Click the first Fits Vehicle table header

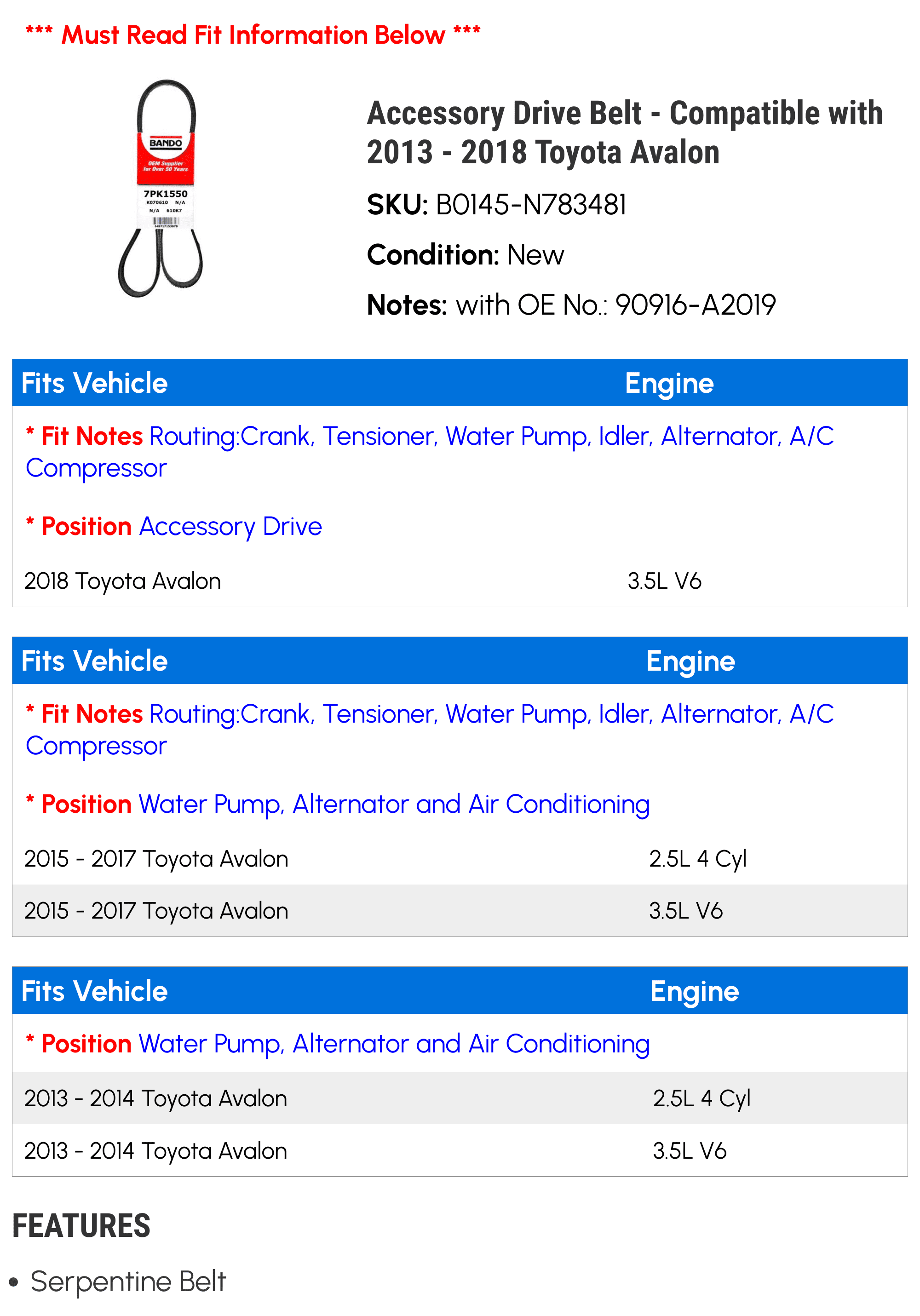point(95,383)
